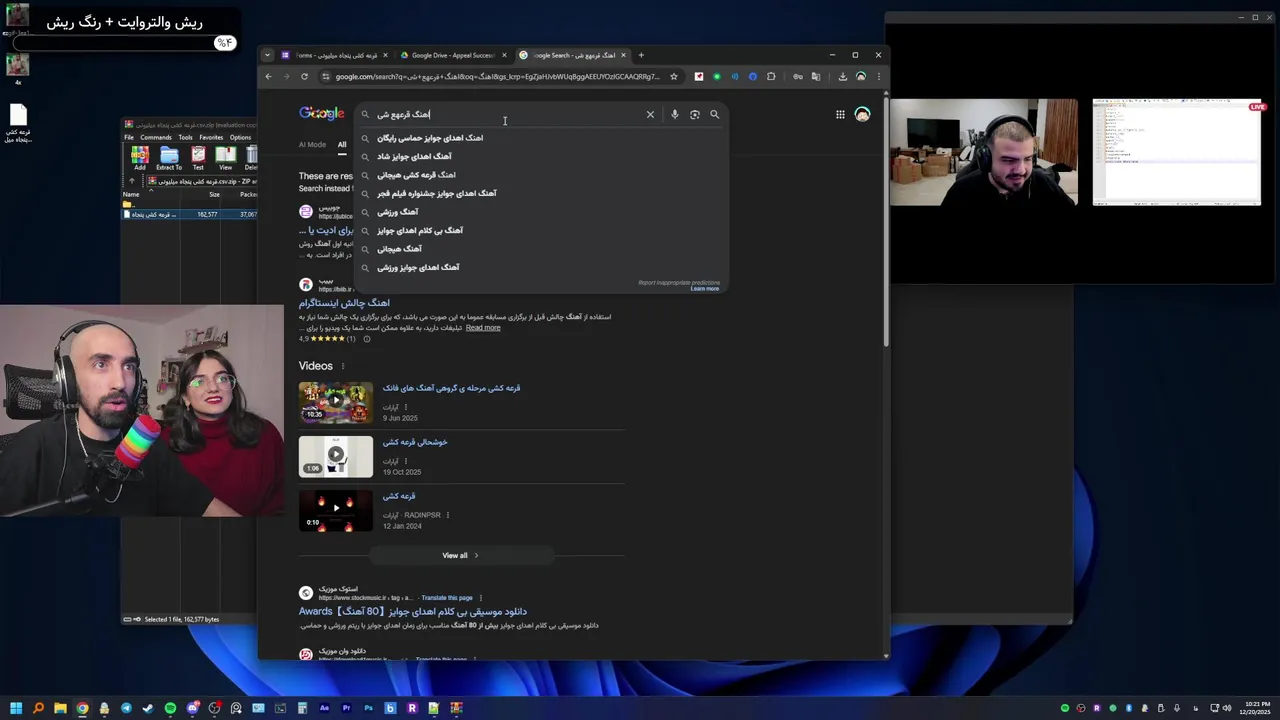Open Telegram from taskbar

pos(126,708)
